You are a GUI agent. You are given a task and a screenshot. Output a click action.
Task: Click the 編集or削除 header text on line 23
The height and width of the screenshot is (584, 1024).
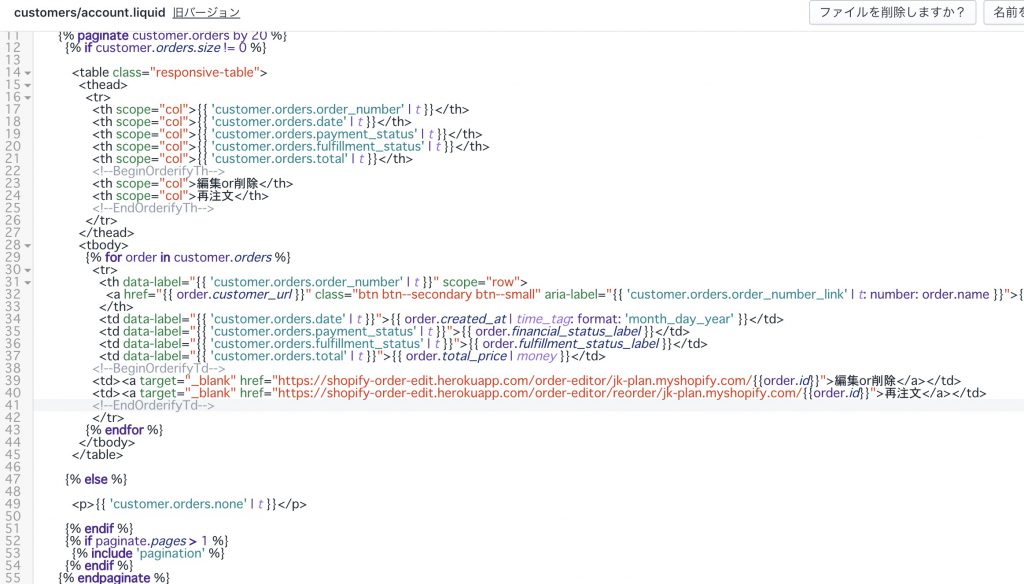point(227,184)
